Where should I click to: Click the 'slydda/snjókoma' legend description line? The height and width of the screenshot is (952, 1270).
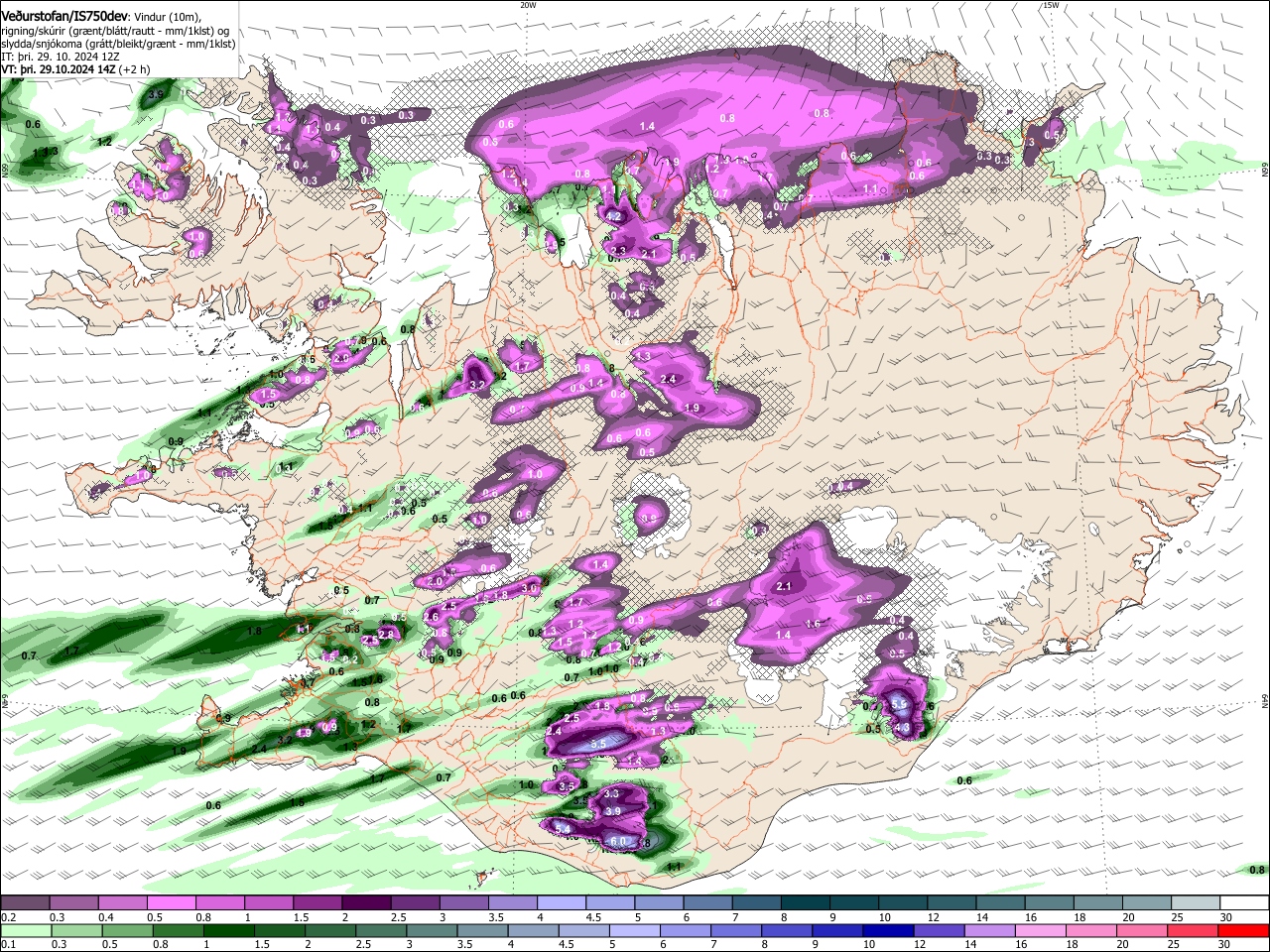(118, 44)
